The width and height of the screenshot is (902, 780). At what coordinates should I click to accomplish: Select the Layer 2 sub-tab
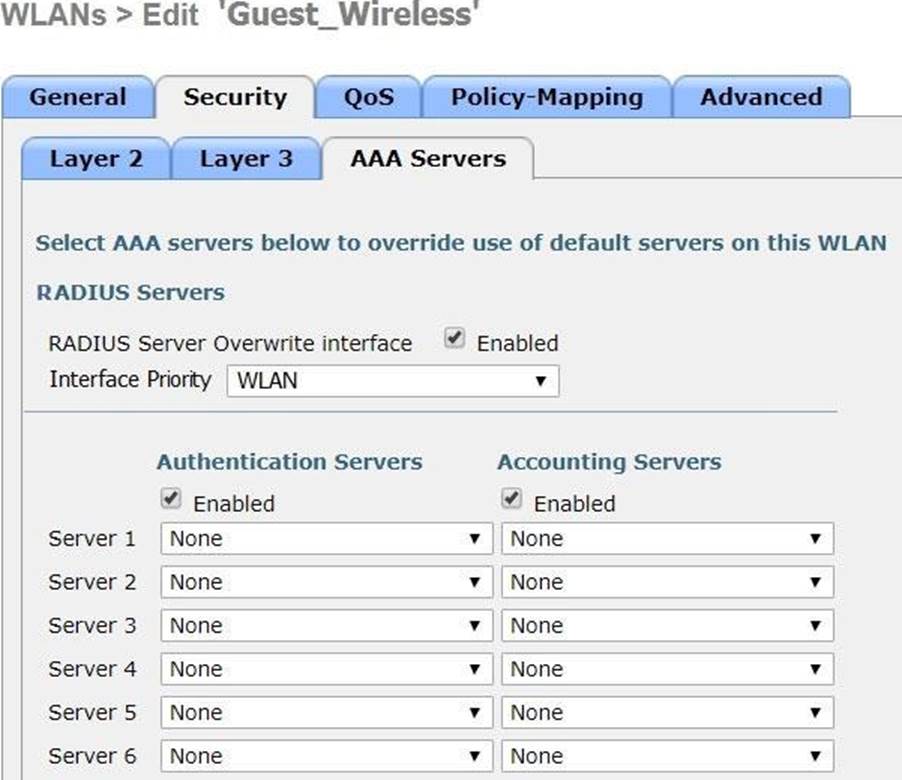point(96,159)
